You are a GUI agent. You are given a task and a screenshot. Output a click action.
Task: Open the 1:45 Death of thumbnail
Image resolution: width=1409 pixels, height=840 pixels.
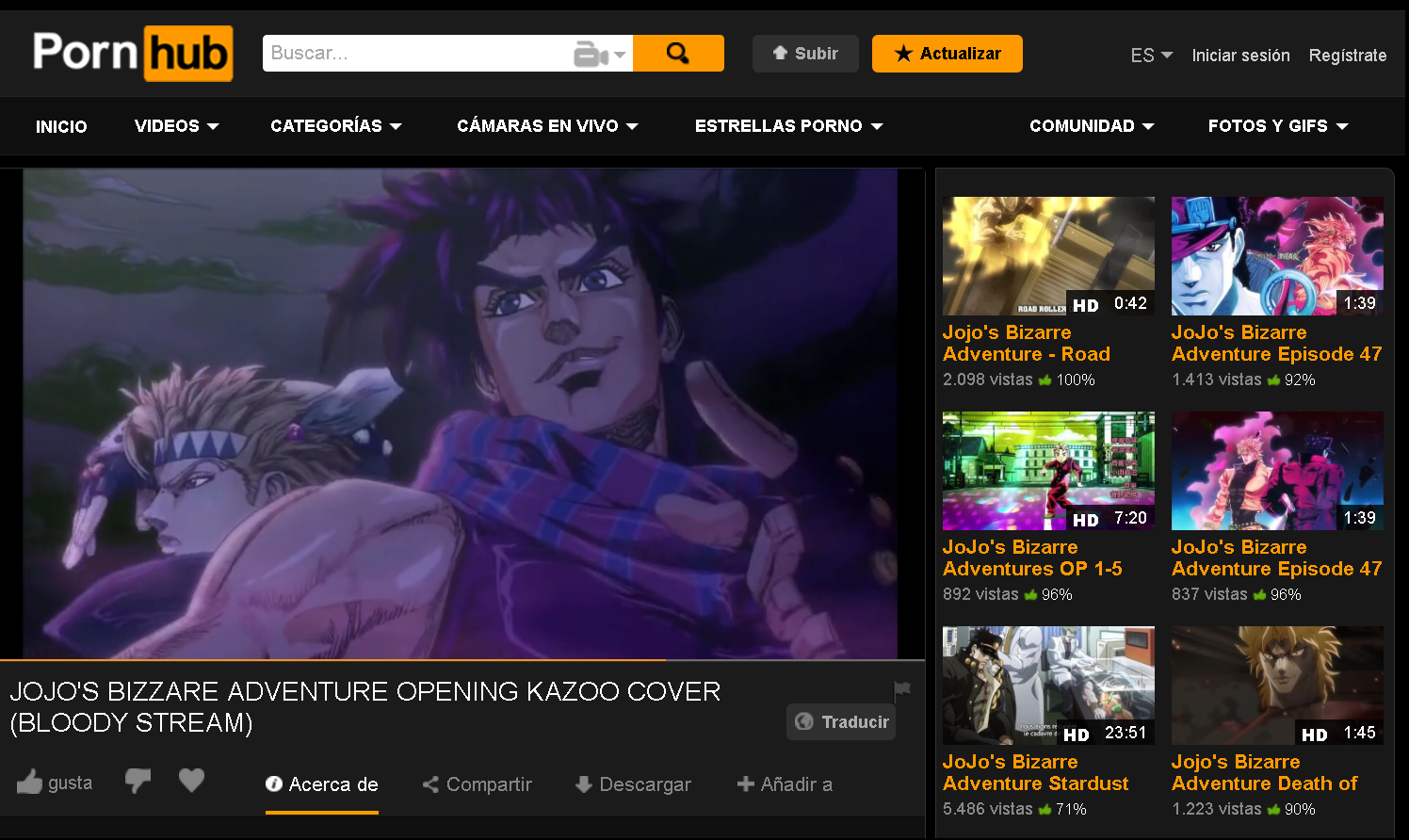[x=1277, y=686]
